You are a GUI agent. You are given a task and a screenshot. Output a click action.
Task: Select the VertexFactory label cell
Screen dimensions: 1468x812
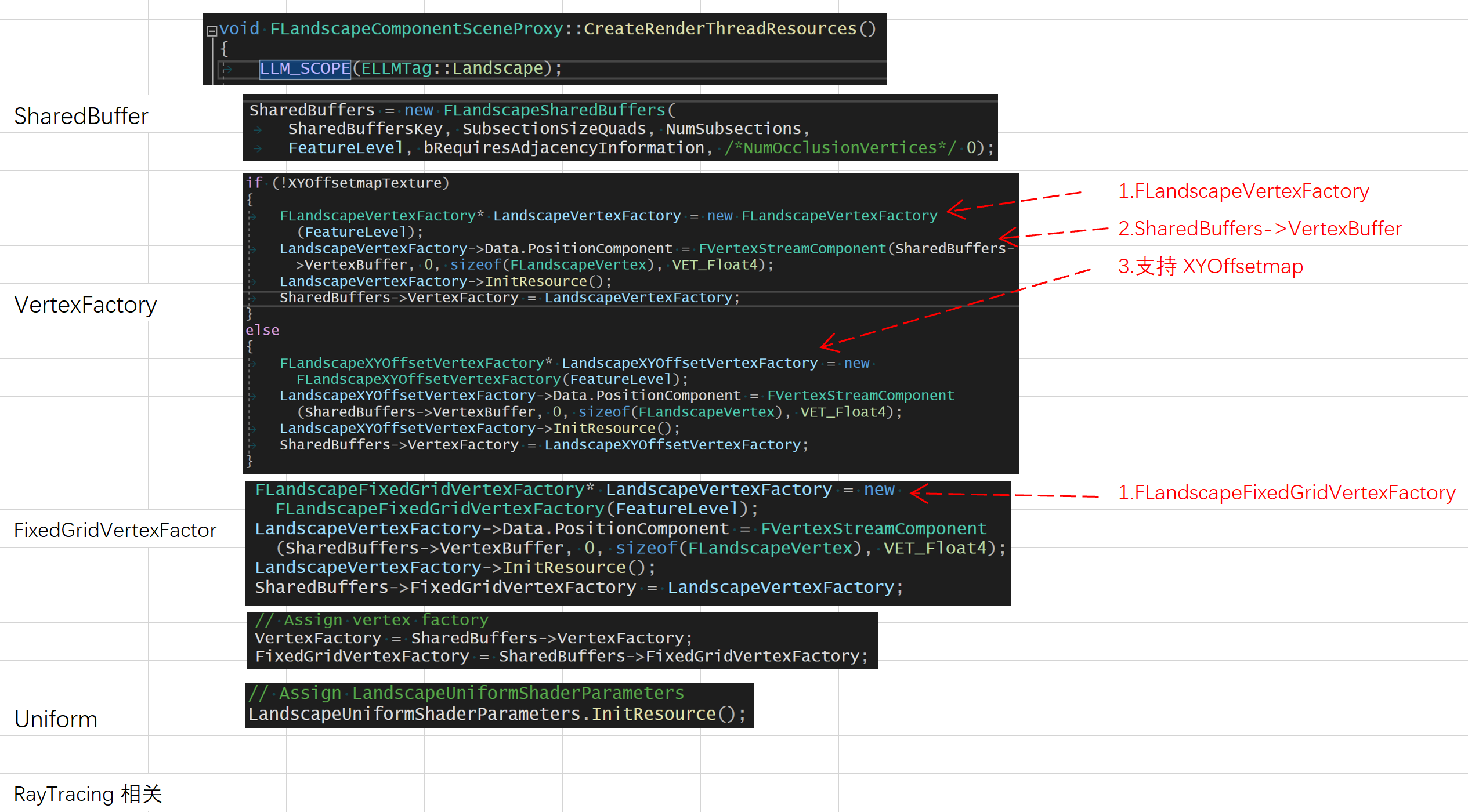(85, 304)
